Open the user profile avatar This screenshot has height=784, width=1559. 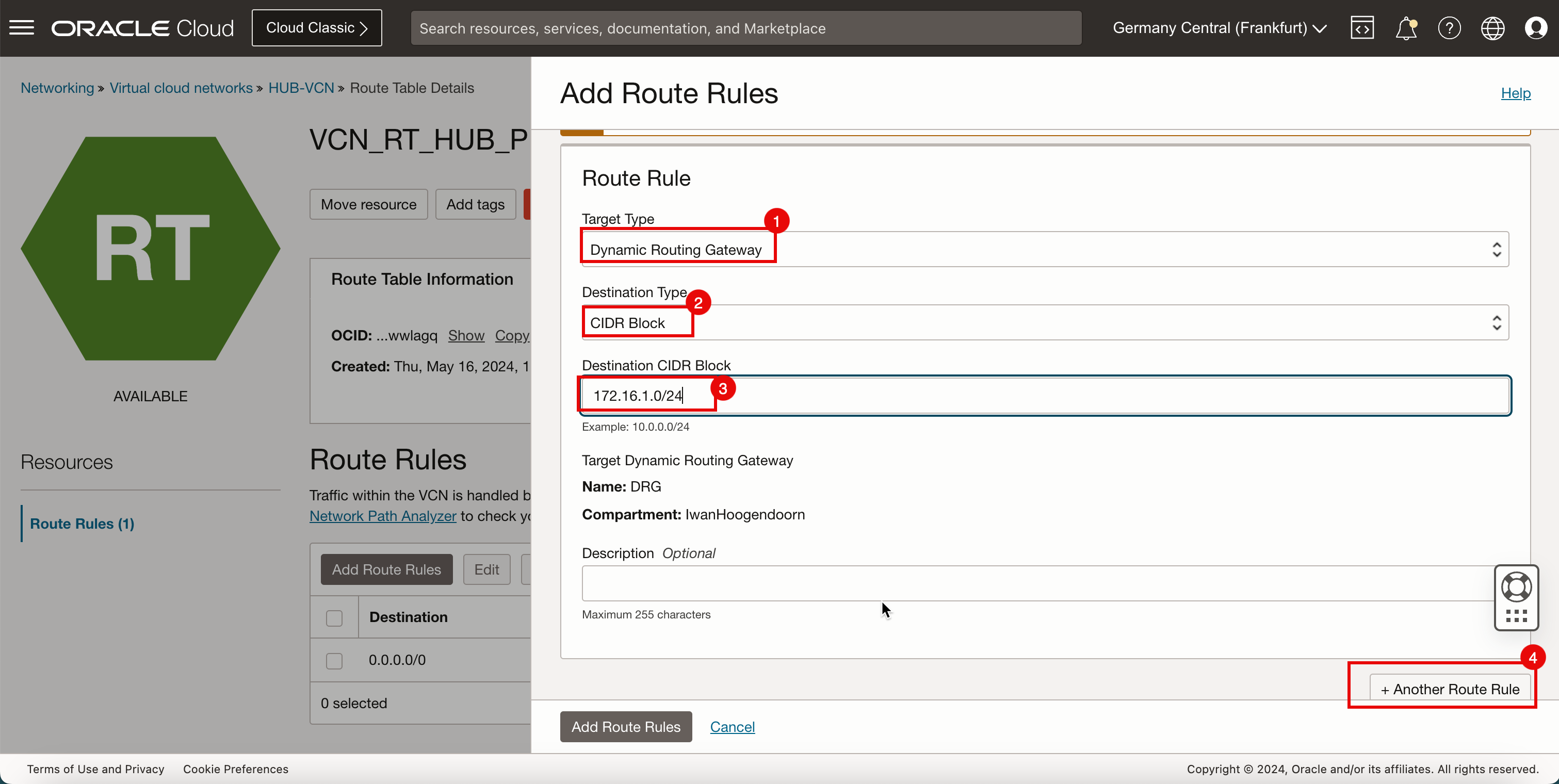(x=1536, y=28)
